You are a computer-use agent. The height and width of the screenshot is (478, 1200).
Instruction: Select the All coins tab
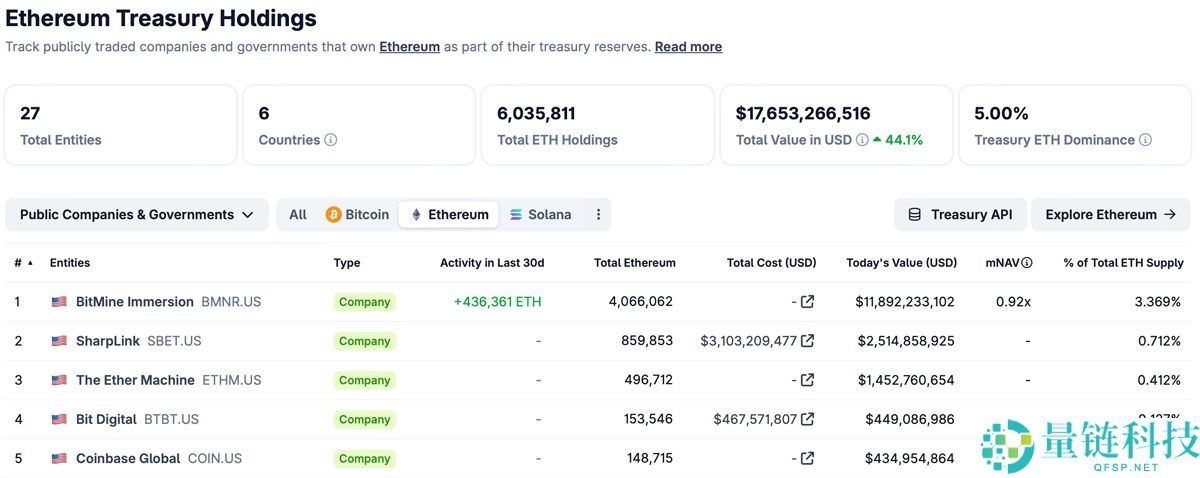(298, 214)
